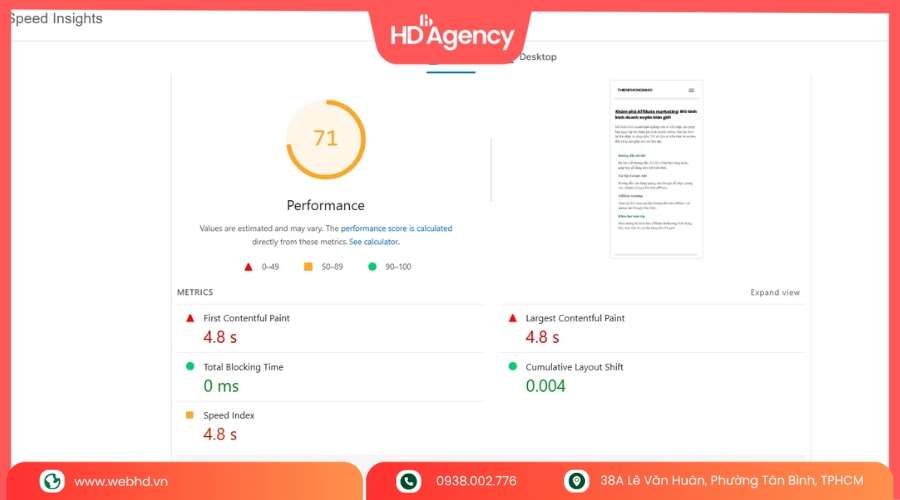
Task: Open the 'performance score is calculated' link
Action: pos(396,228)
